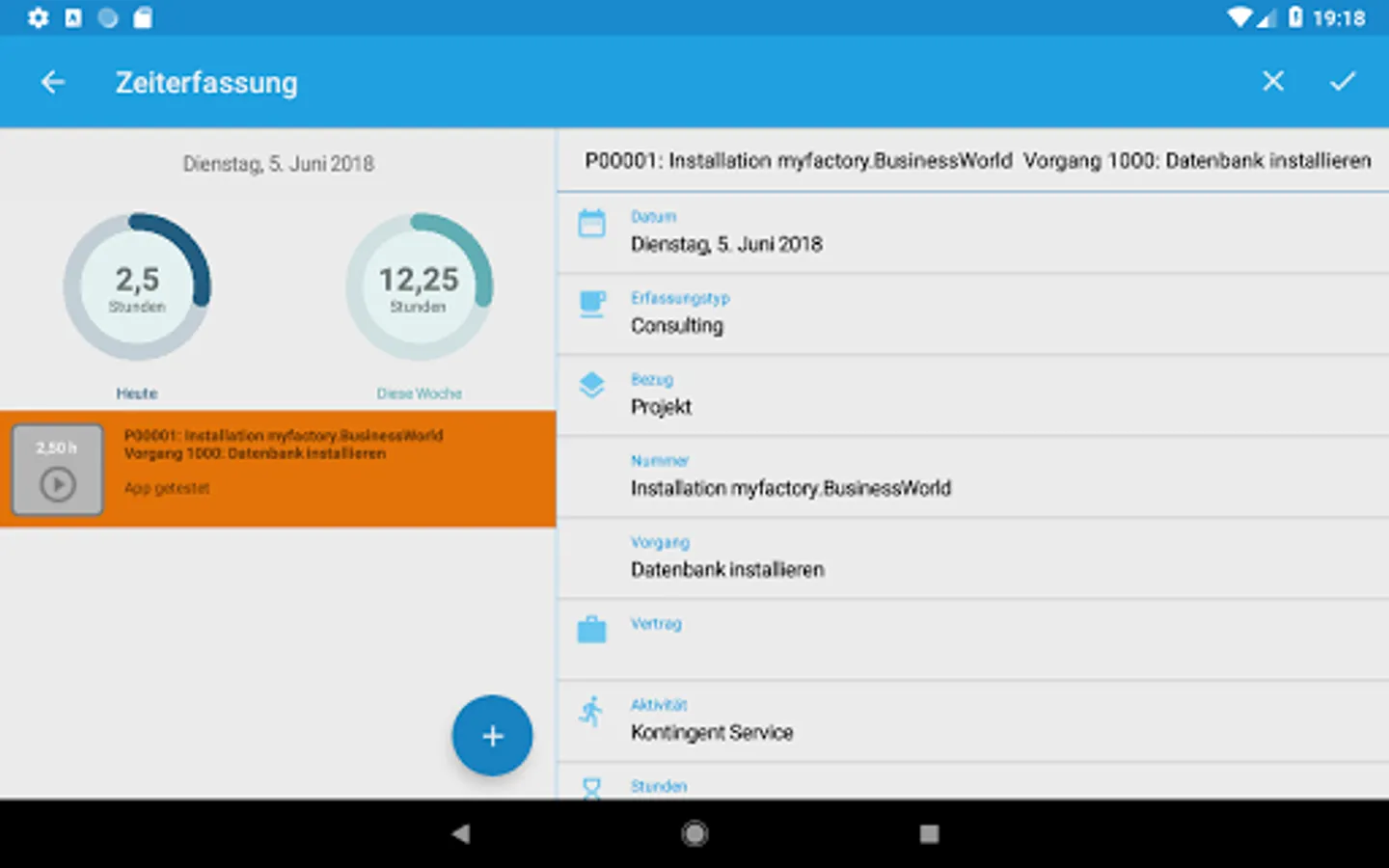Tap the briefcase icon next to Vertrag
Image resolution: width=1389 pixels, height=868 pixels.
[x=591, y=630]
